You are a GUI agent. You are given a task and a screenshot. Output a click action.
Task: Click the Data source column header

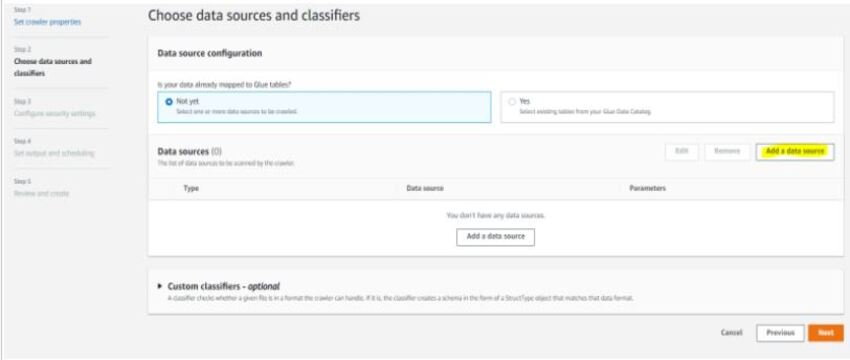425,188
